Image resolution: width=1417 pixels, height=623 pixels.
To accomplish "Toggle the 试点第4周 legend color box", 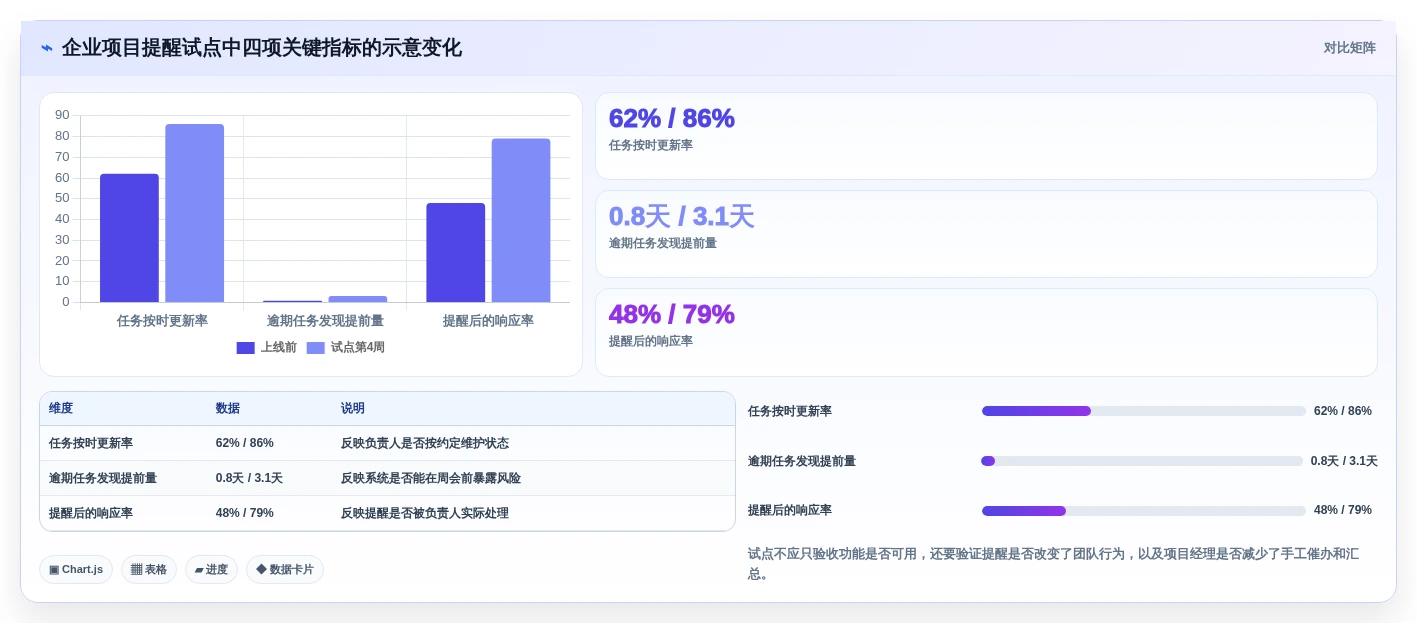I will tap(316, 348).
